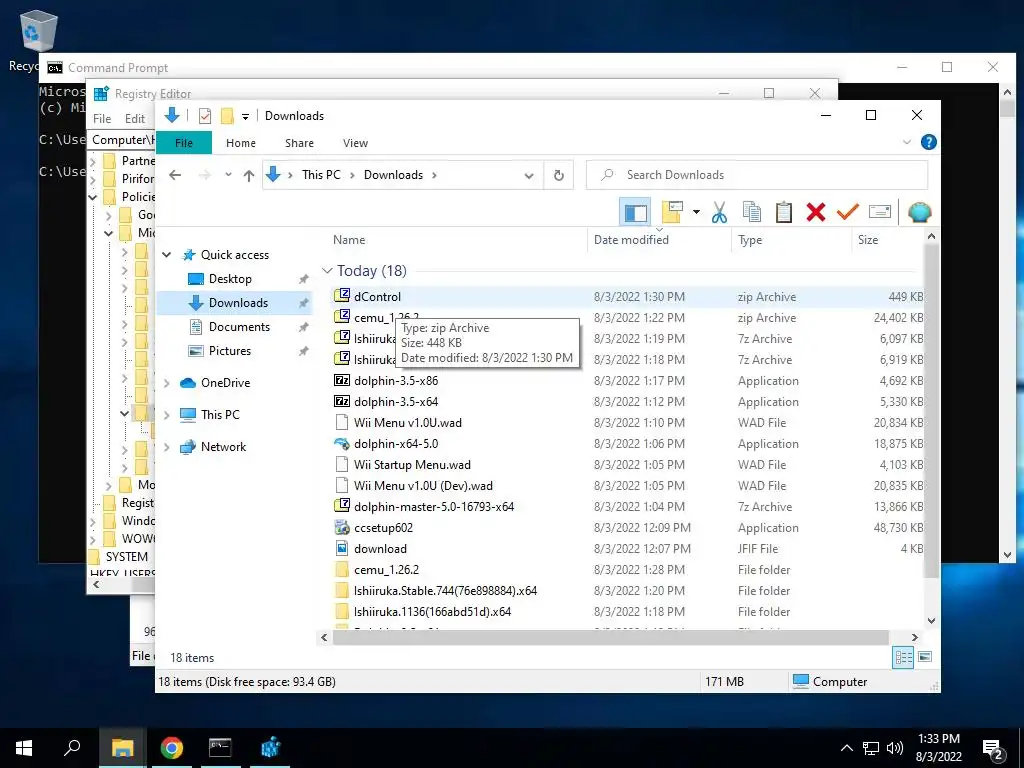
Task: Click This PC in the address breadcrumb
Action: (x=321, y=175)
